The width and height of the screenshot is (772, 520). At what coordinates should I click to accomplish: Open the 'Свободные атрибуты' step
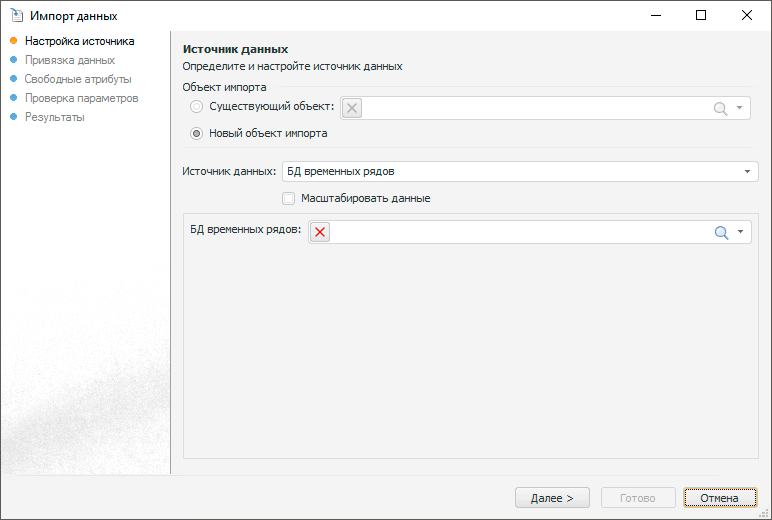77,79
